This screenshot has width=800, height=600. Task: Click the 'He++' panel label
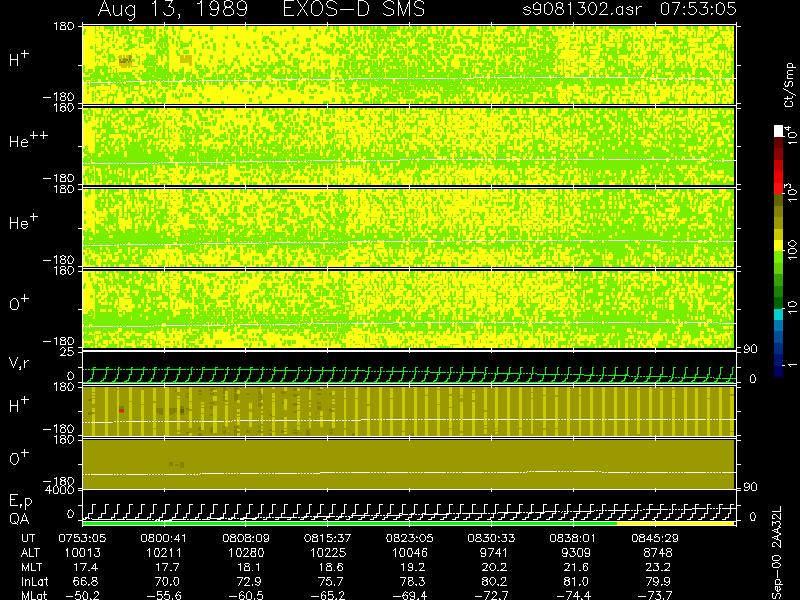click(28, 139)
